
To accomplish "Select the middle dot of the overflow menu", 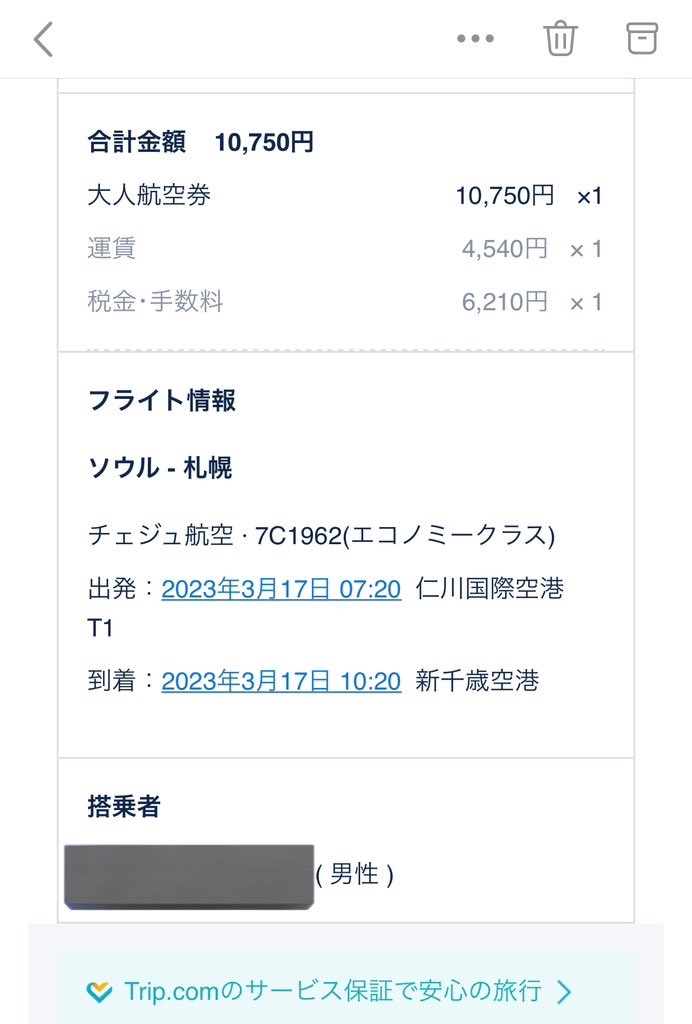I will [475, 38].
